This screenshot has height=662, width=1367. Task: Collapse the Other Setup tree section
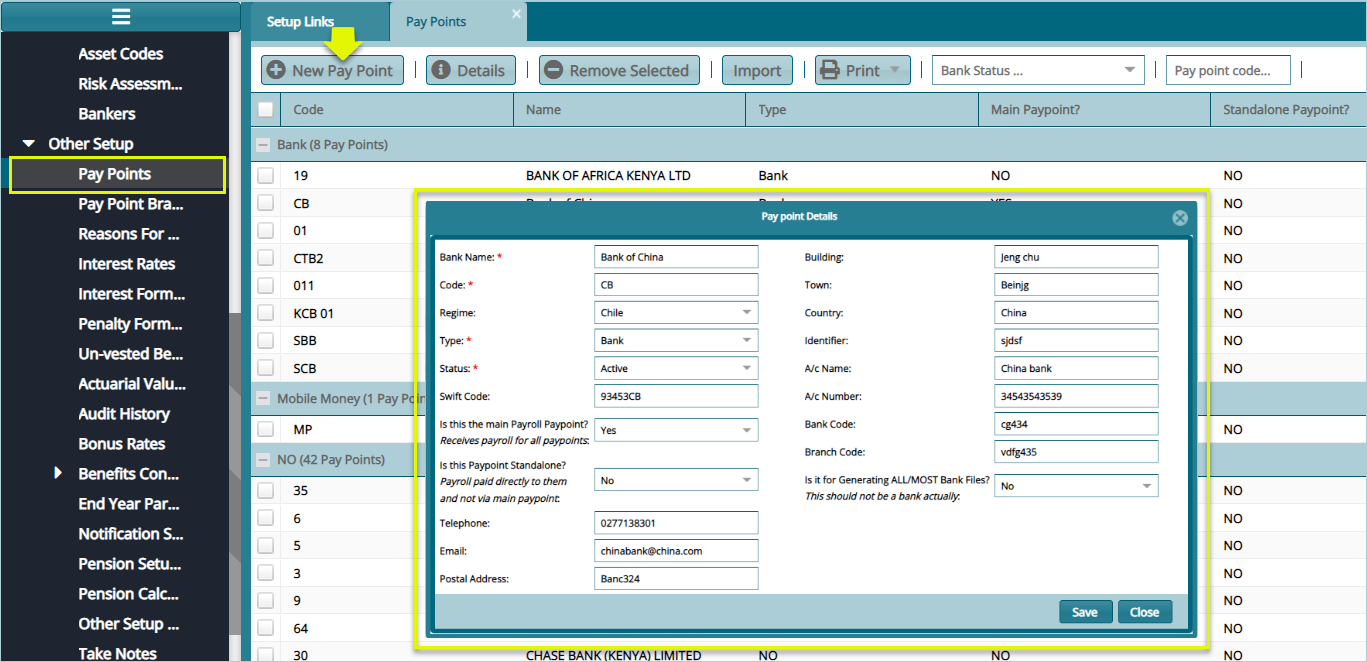(29, 144)
